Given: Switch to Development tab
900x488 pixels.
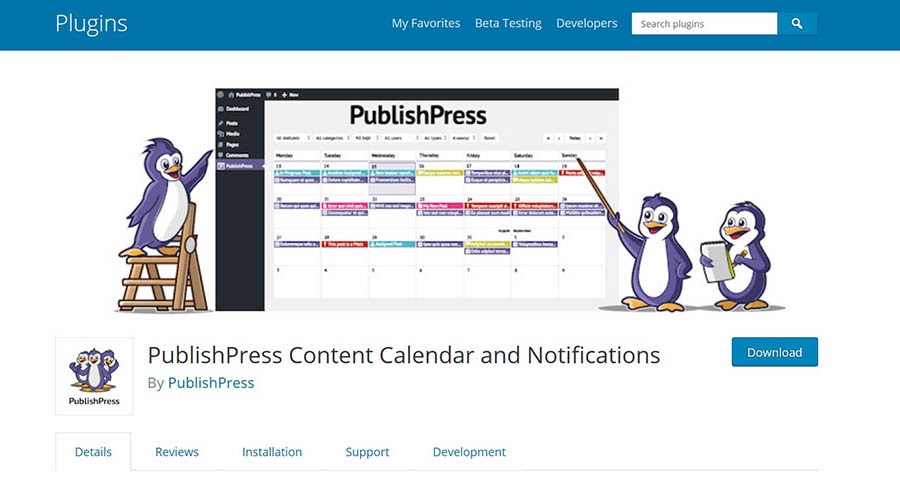Looking at the screenshot, I should click(469, 452).
